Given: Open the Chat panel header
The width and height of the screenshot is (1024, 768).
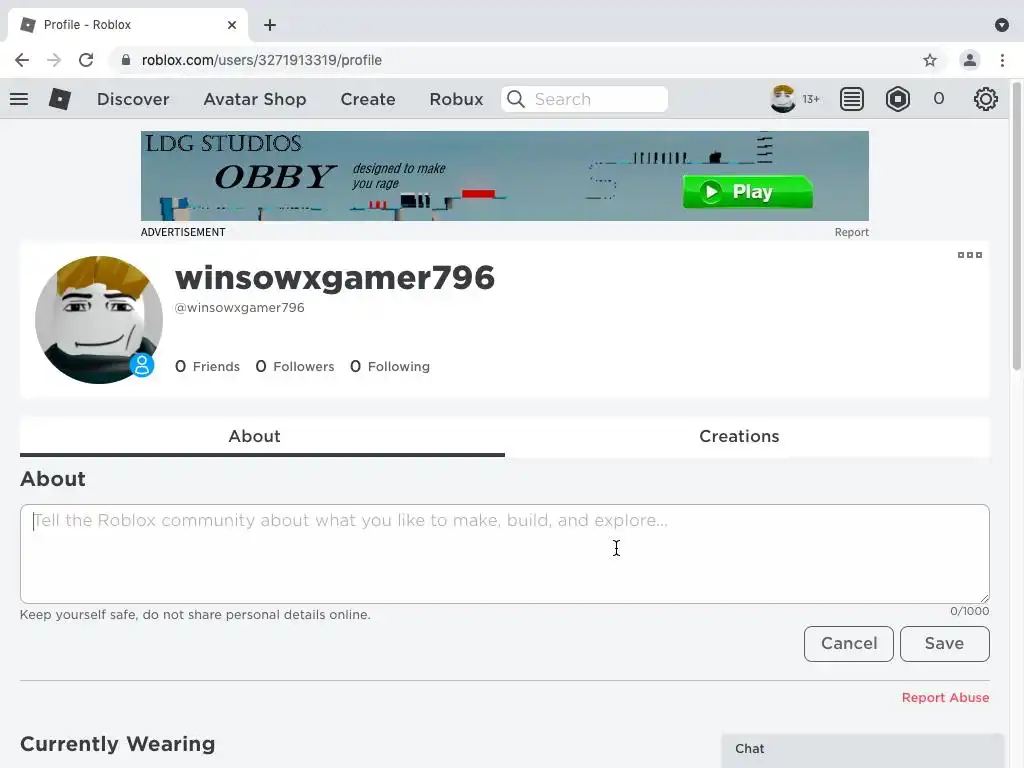Looking at the screenshot, I should (862, 750).
